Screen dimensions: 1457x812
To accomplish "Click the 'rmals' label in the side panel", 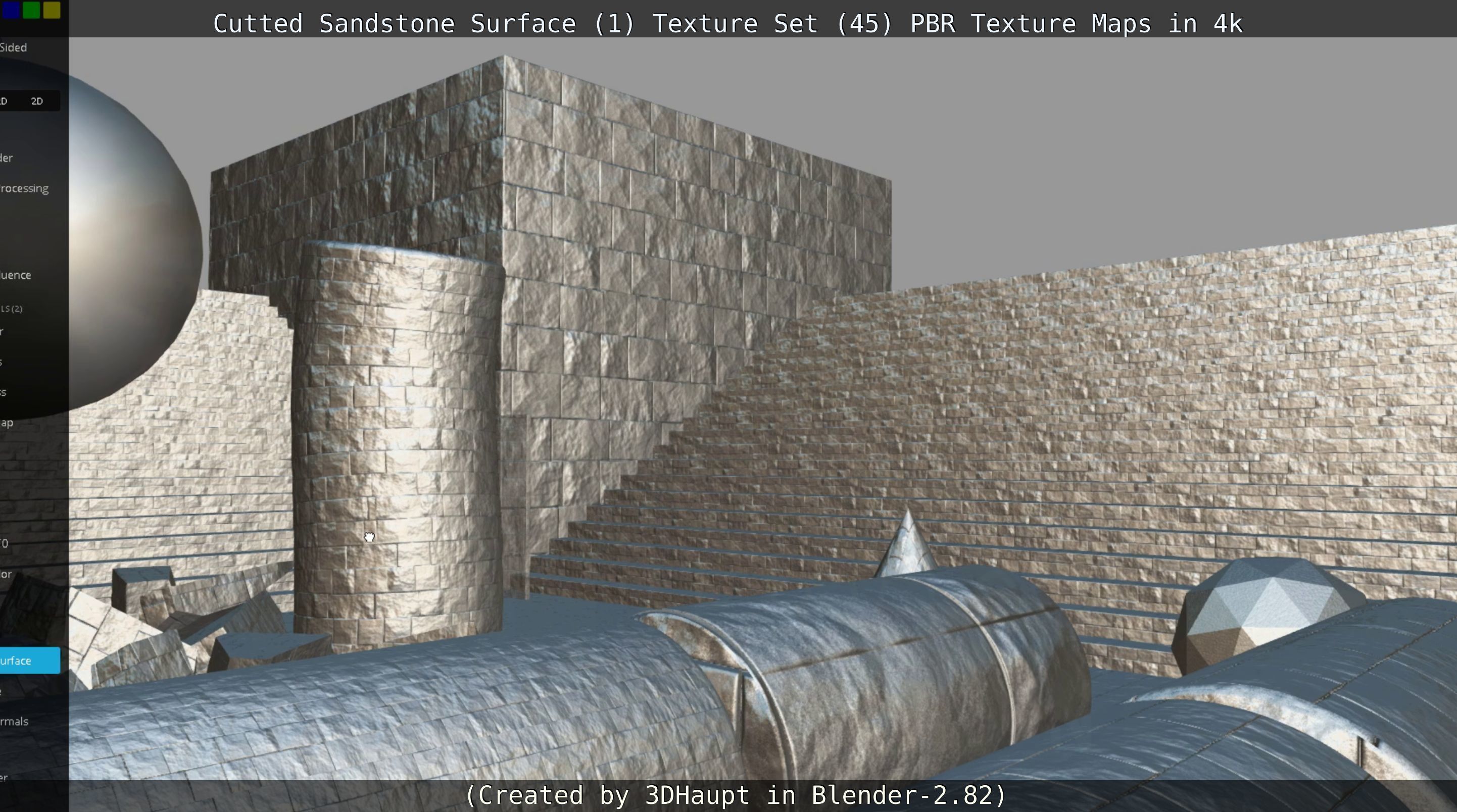I will (14, 722).
